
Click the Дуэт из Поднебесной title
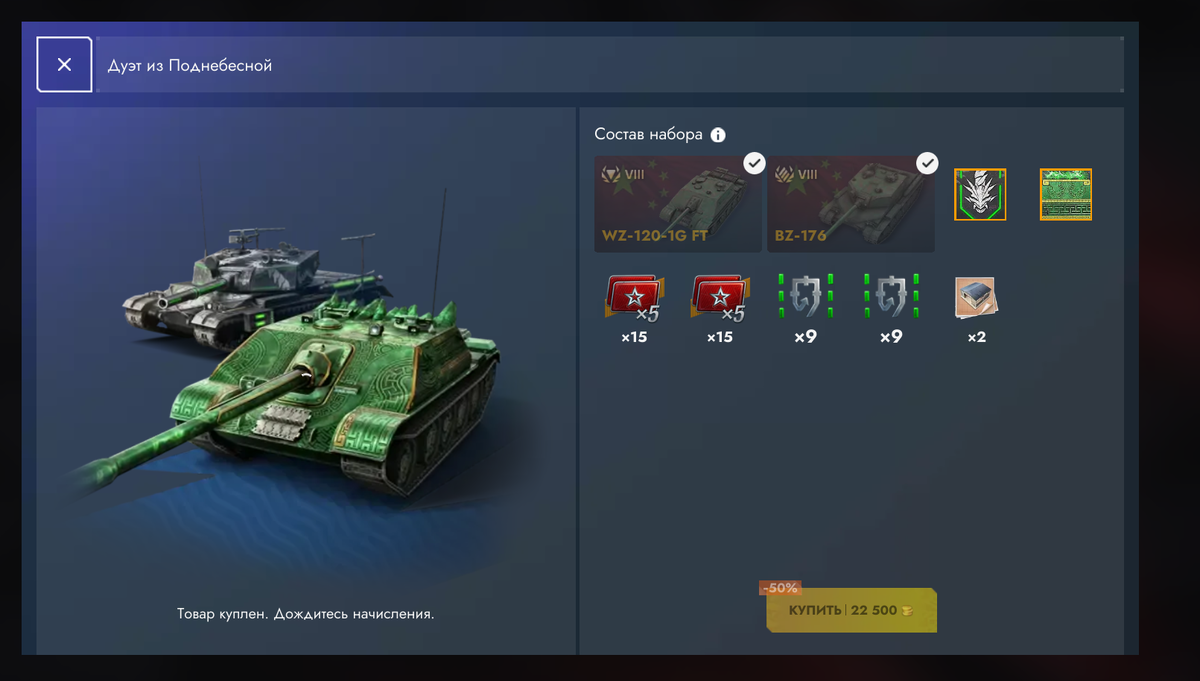pos(190,65)
